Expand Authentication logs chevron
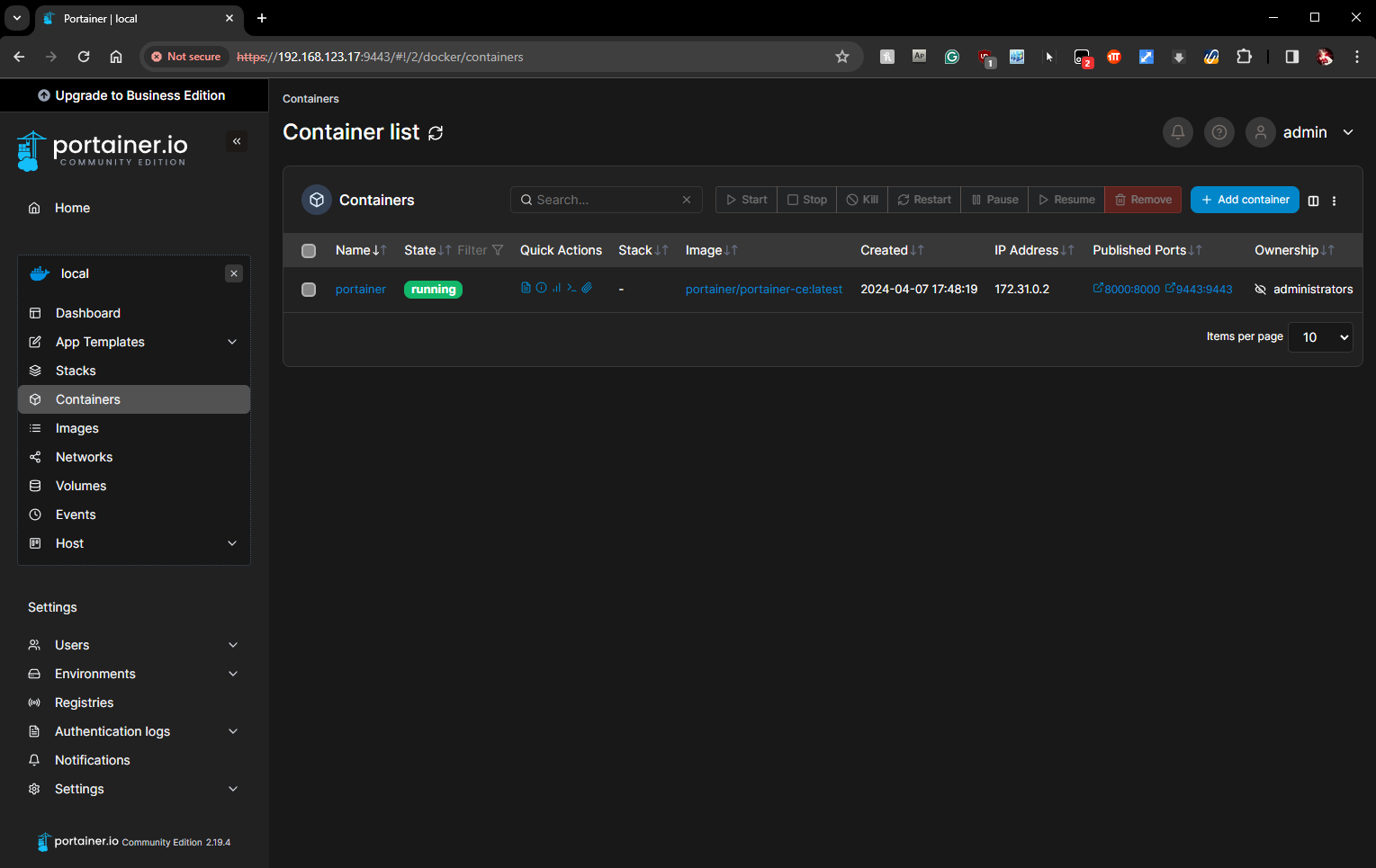This screenshot has height=868, width=1376. coord(233,731)
